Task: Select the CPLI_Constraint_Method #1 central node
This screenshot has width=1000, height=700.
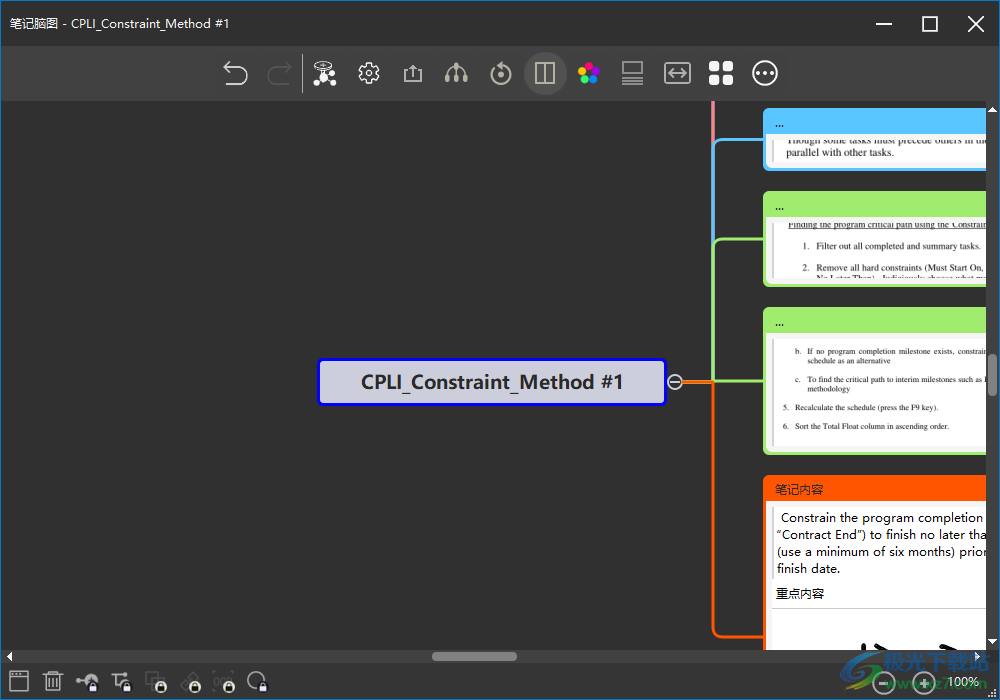Action: tap(492, 382)
